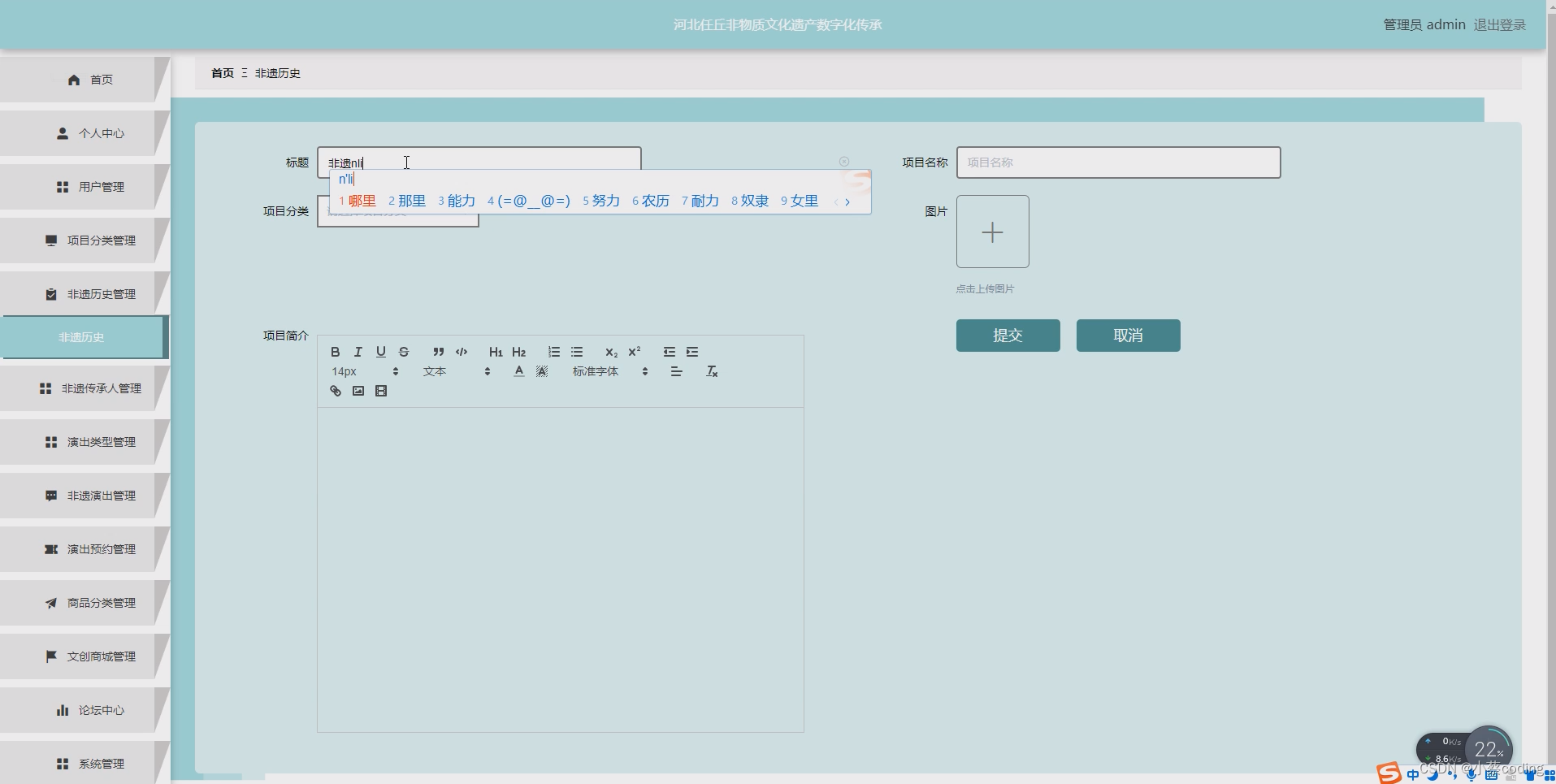Apply subscript formatting
Viewport: 1556px width, 784px height.
pos(611,352)
